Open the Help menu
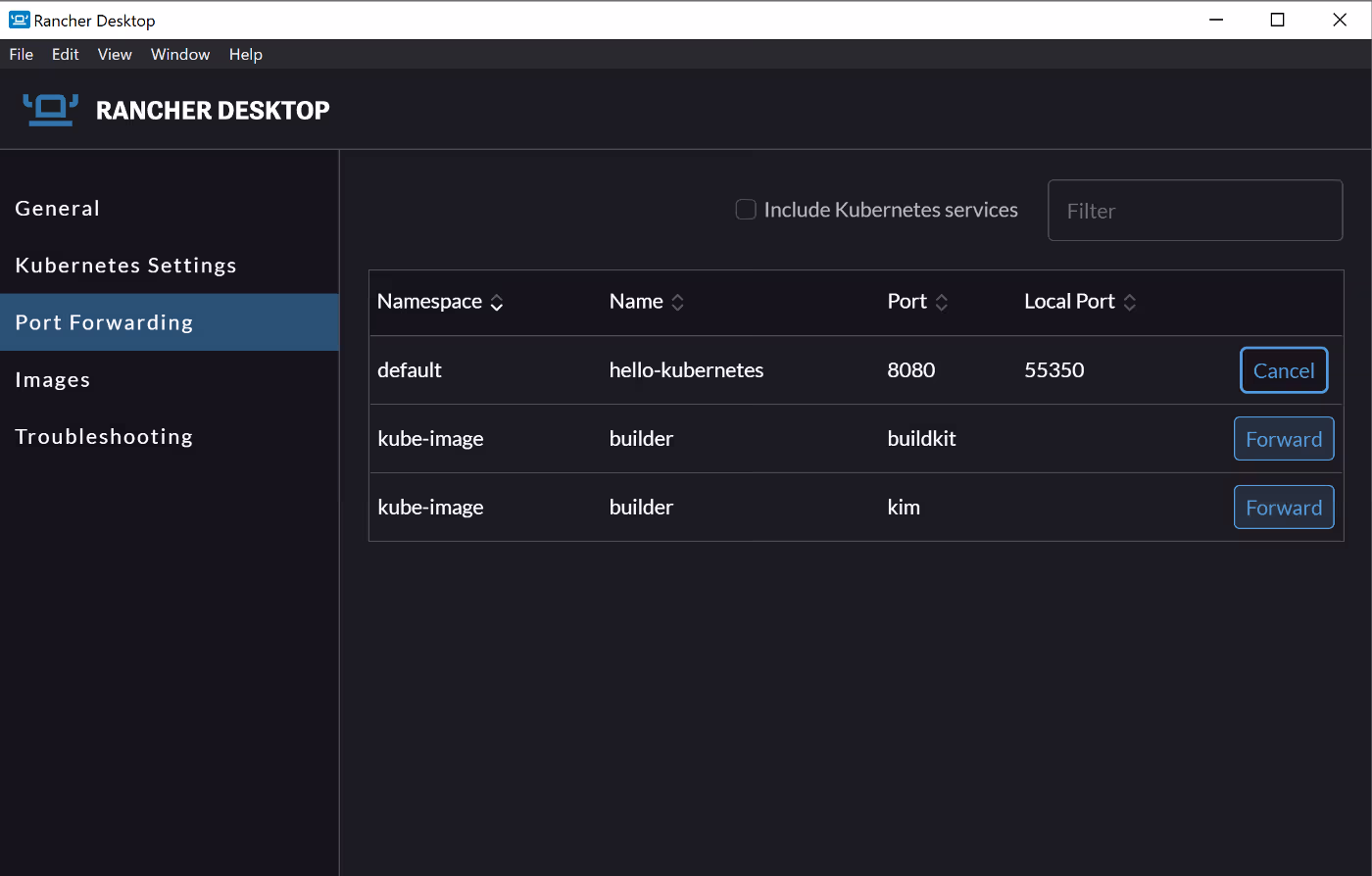This screenshot has width=1372, height=876. [246, 54]
